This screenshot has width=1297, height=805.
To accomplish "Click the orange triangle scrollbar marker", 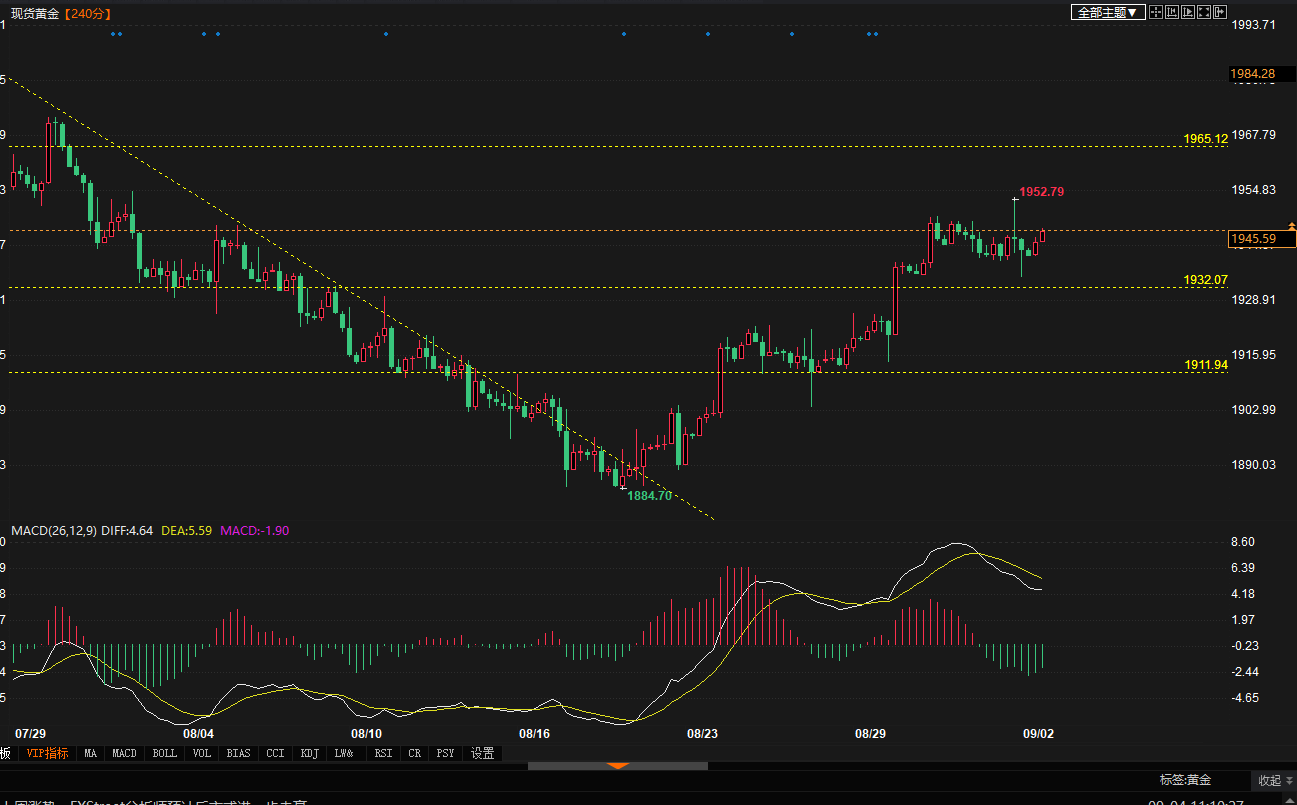I will (x=618, y=766).
